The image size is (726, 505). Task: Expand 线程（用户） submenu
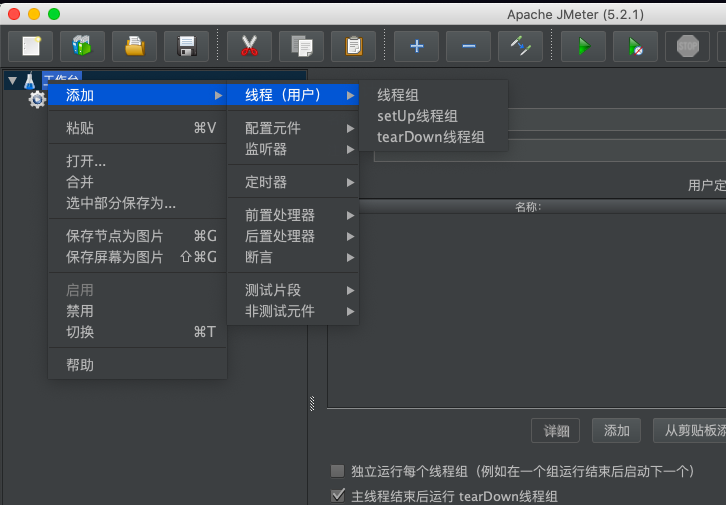(x=293, y=95)
